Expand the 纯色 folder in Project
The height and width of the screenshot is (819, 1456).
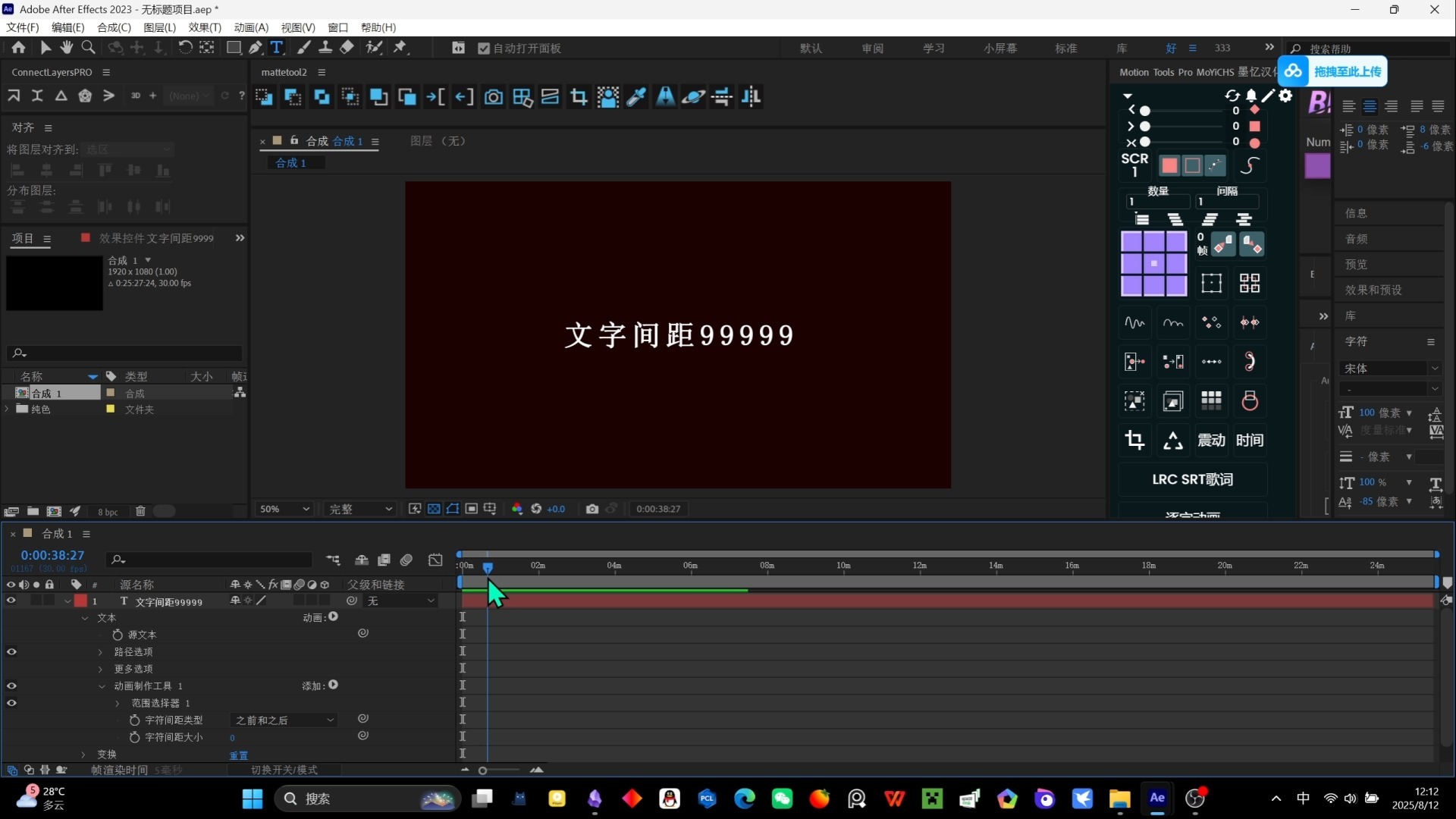(8, 409)
